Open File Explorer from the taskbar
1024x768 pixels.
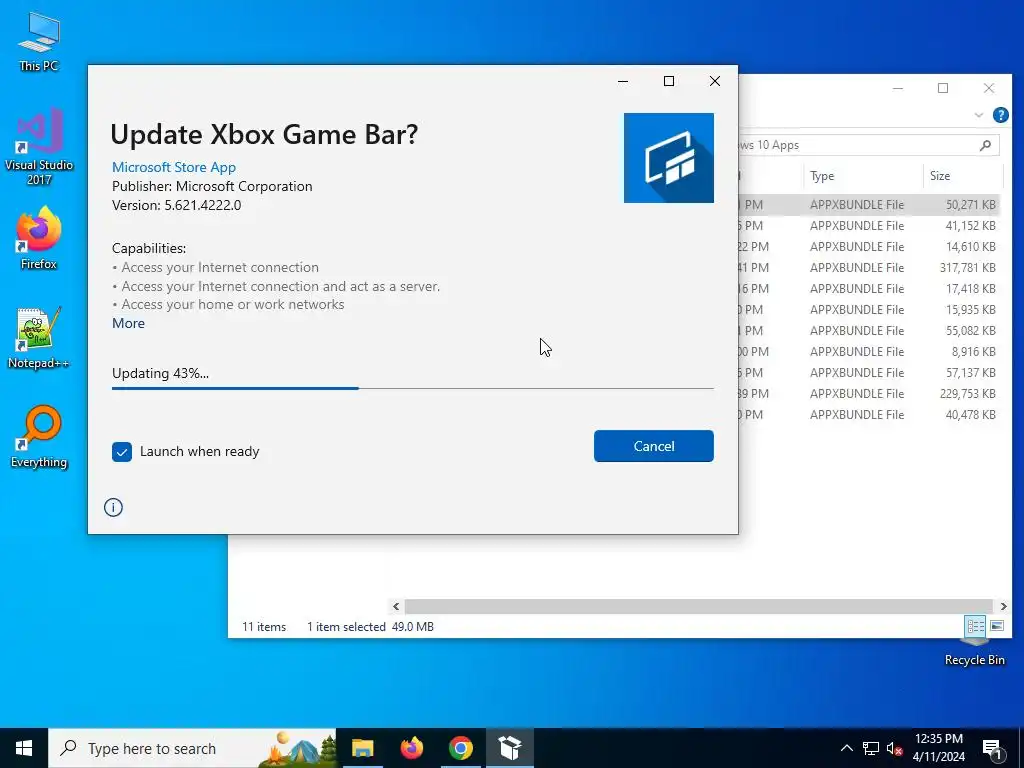[362, 748]
